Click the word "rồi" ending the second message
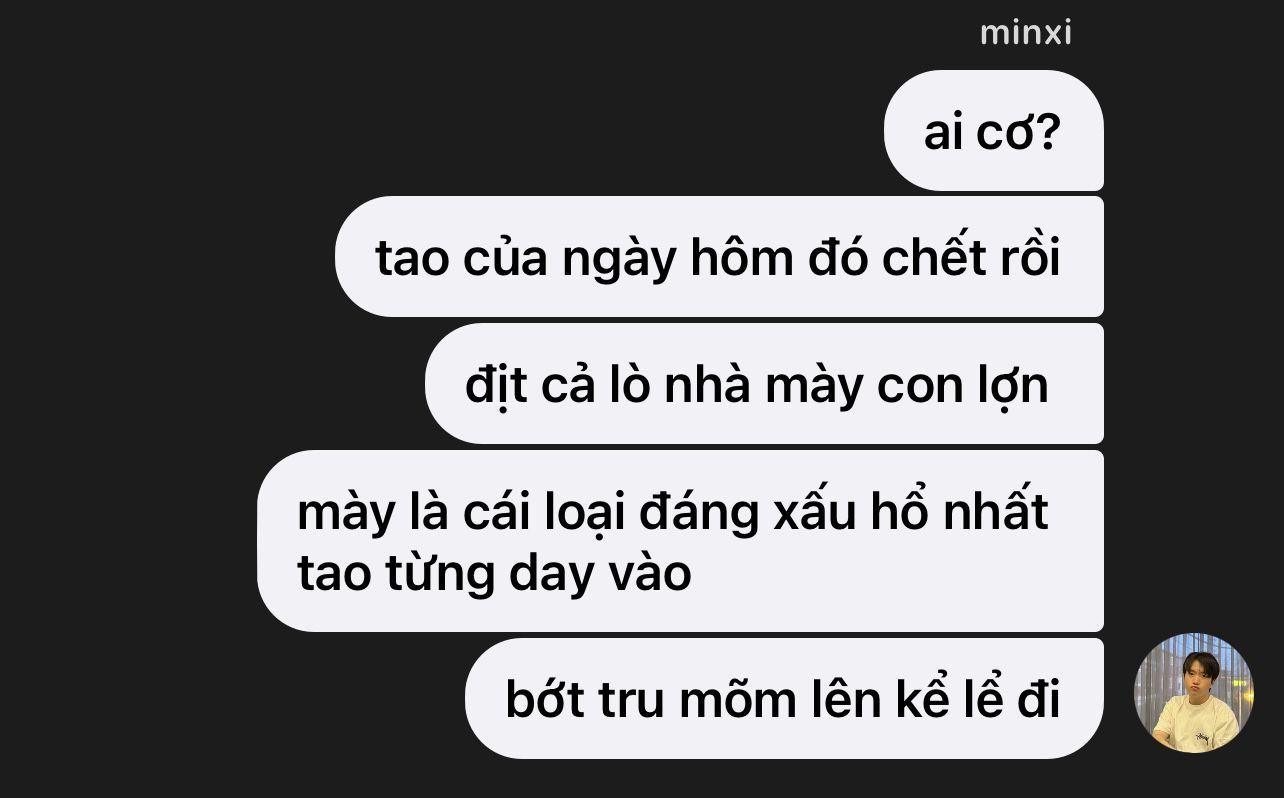The image size is (1284, 798). pos(1025,257)
